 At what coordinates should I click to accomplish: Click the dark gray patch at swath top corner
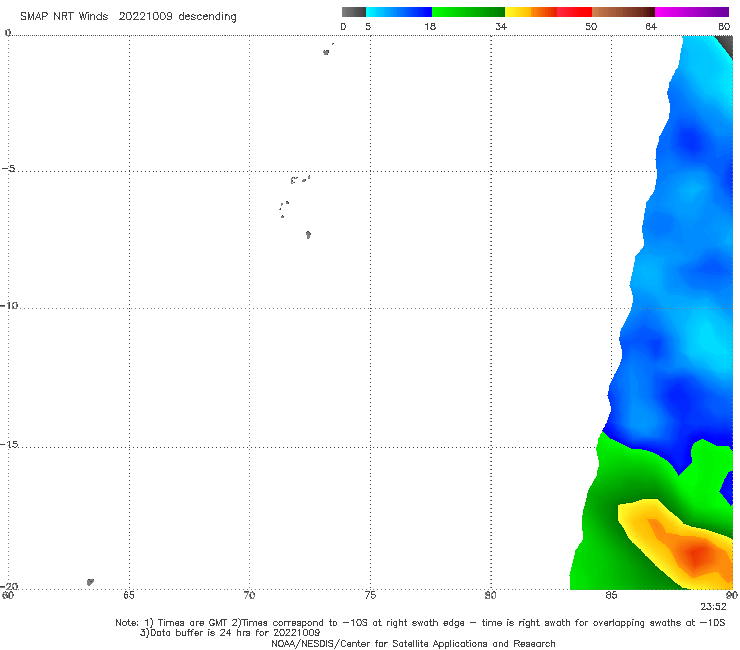[x=726, y=45]
